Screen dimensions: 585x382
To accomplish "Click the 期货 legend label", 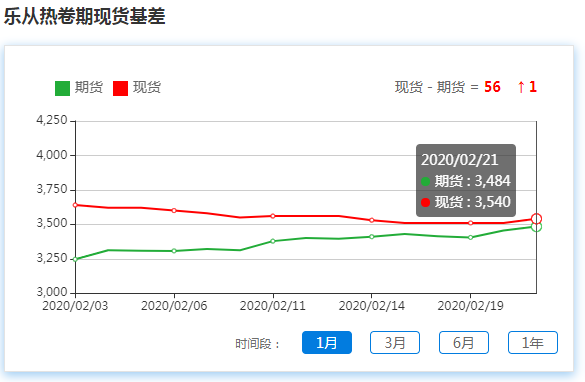I will coord(89,87).
